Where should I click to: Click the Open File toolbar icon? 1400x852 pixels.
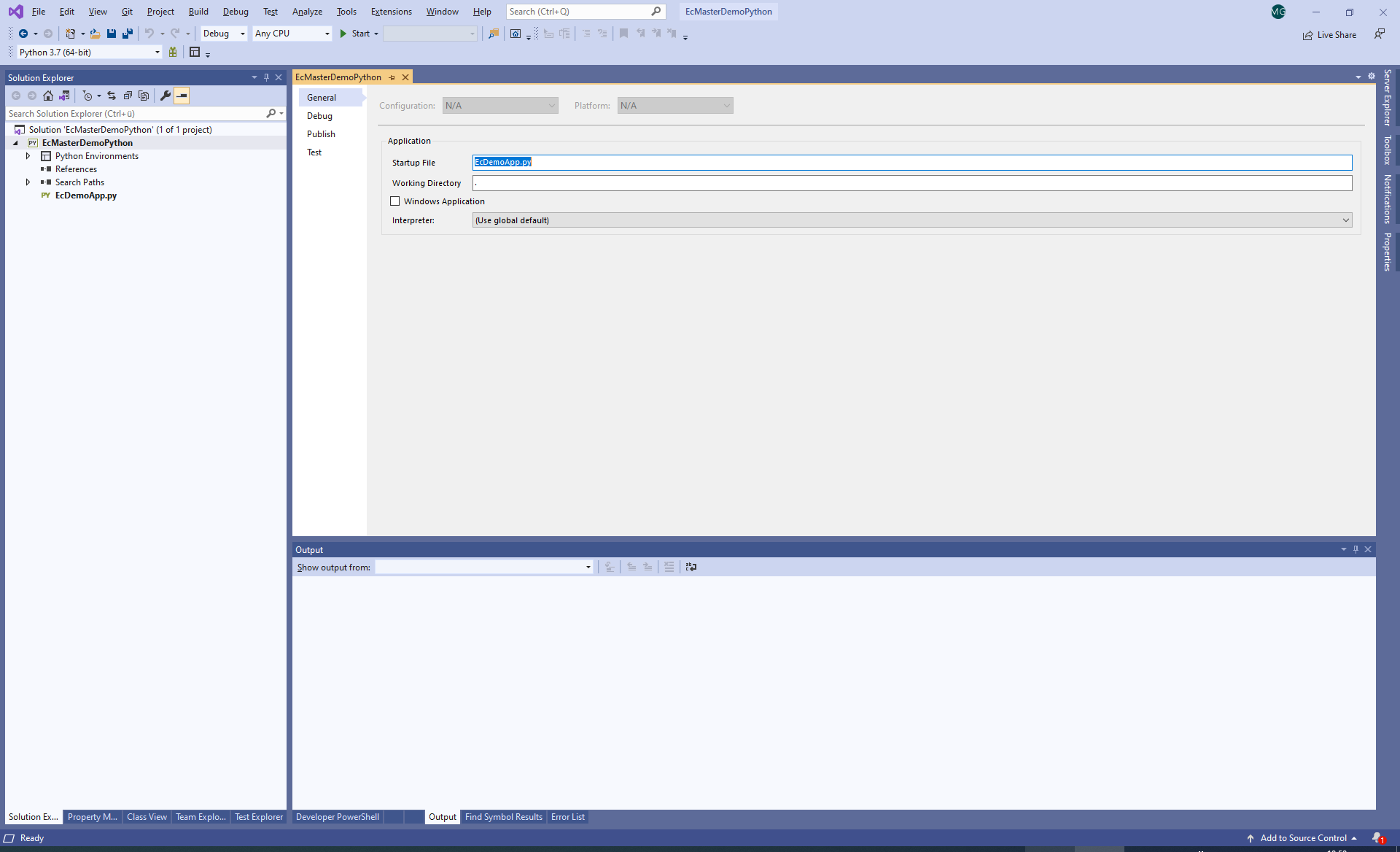(95, 34)
